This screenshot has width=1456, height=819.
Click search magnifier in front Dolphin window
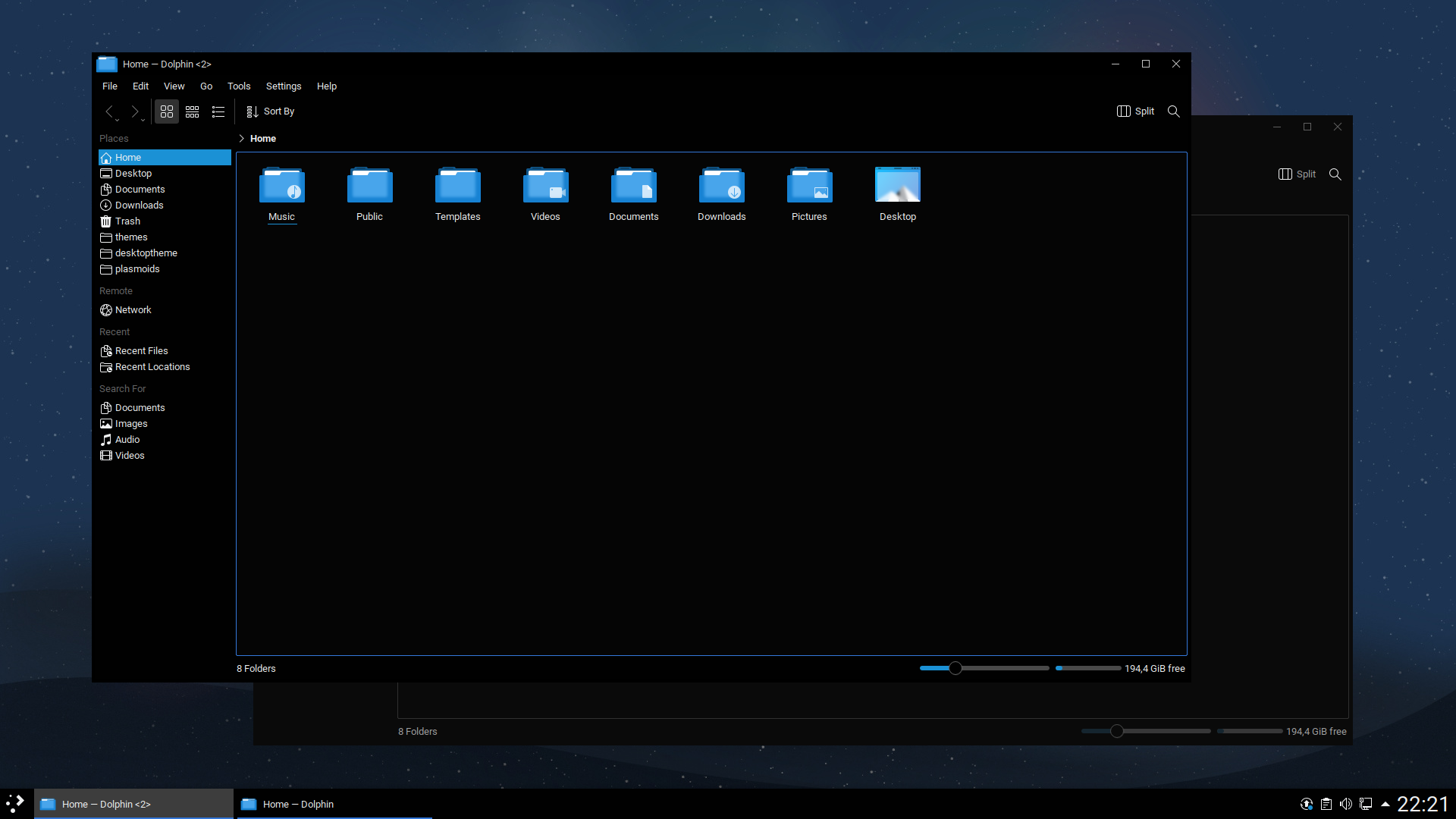[1174, 111]
